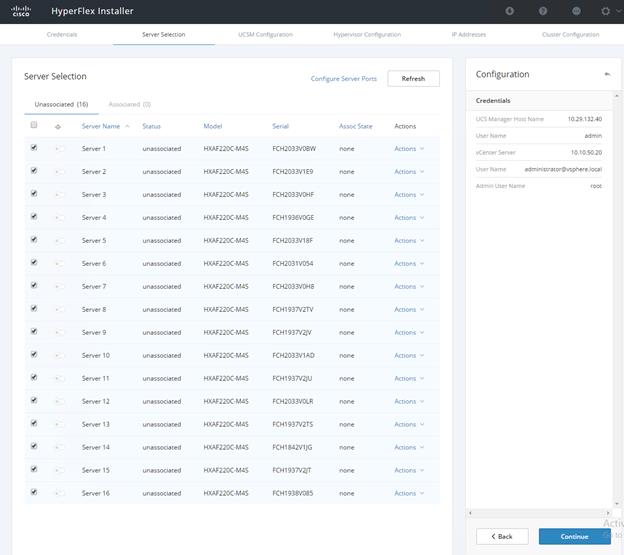Open Actions dropdown for Server 2
Viewport: 624px width, 555px height.
point(409,172)
